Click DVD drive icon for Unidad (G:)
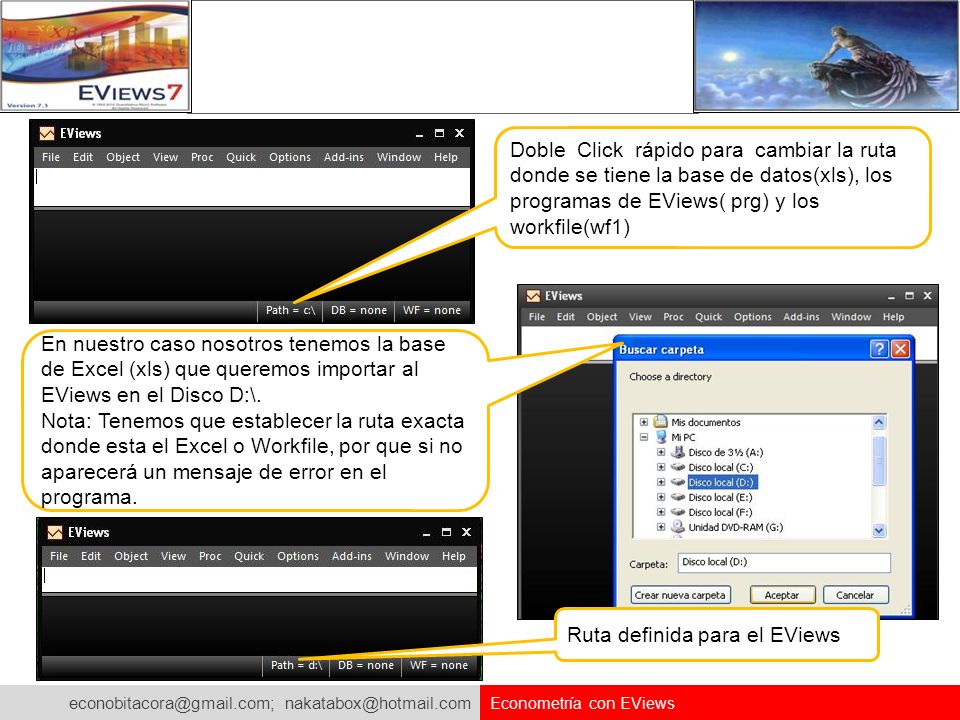Image resolution: width=960 pixels, height=720 pixels. (677, 527)
